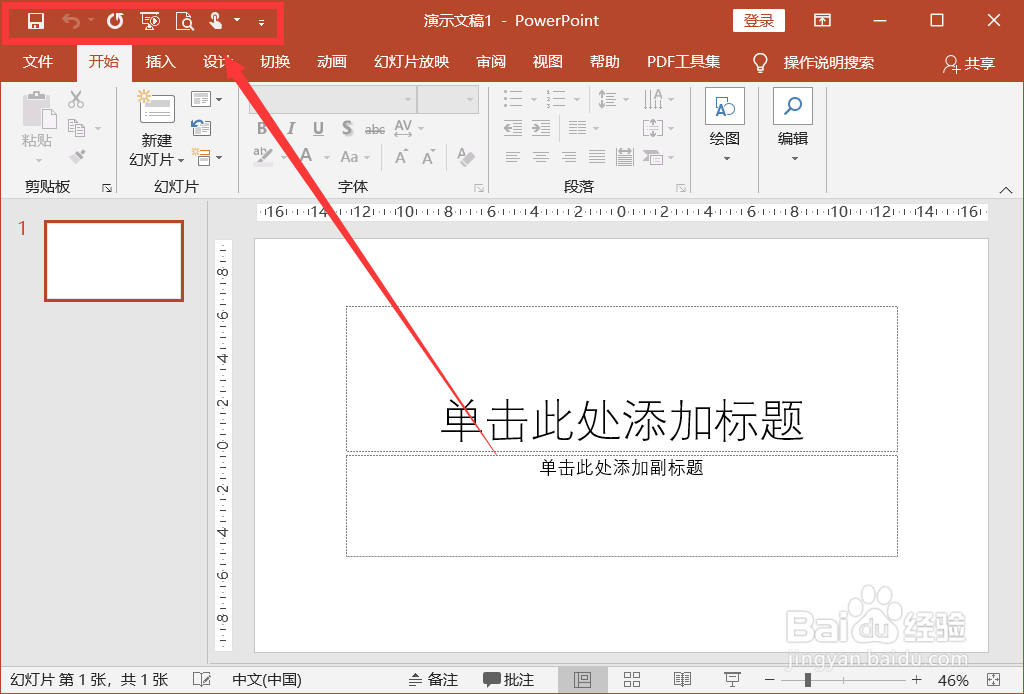Toggle Strikethrough formatting
The image size is (1024, 694).
click(374, 129)
